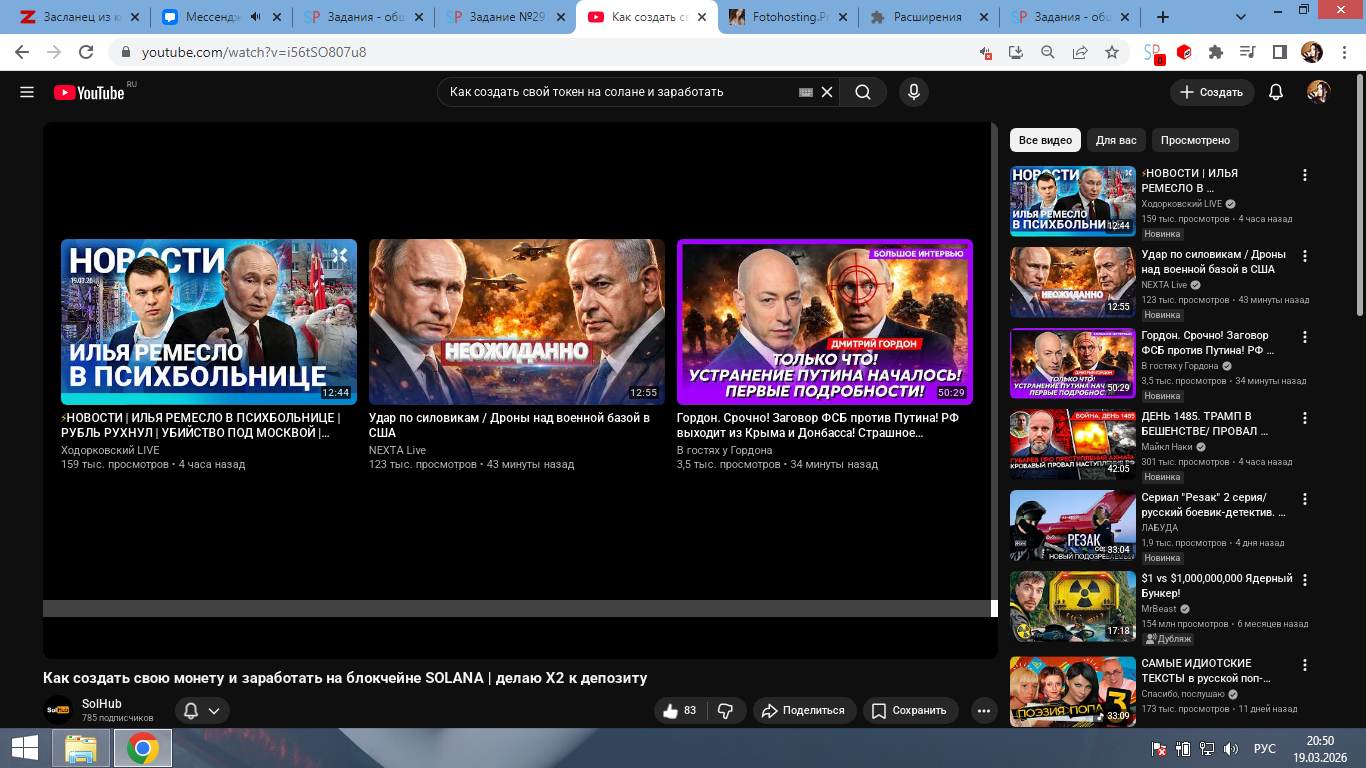Start voice search with the microphone
Screen dimensions: 1366x768
point(913,92)
